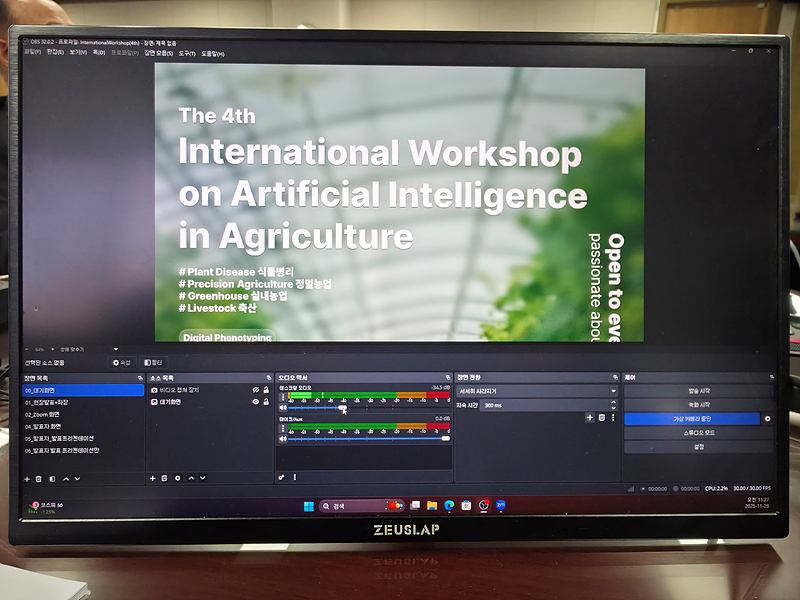Open virtual camera settings gear

pos(767,418)
